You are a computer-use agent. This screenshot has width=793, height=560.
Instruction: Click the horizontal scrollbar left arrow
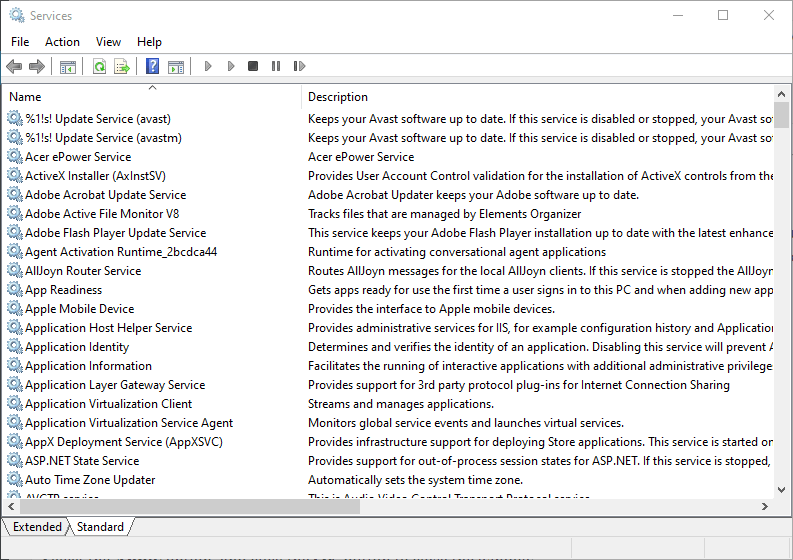coord(11,506)
